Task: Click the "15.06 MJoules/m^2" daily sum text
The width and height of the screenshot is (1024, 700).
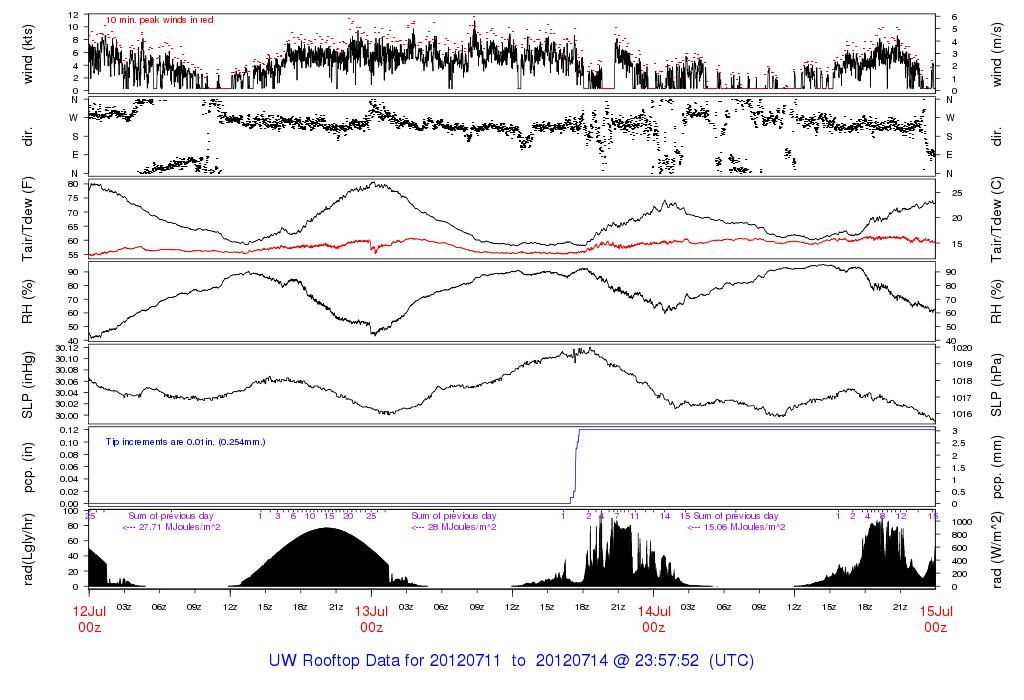Action: 744,527
